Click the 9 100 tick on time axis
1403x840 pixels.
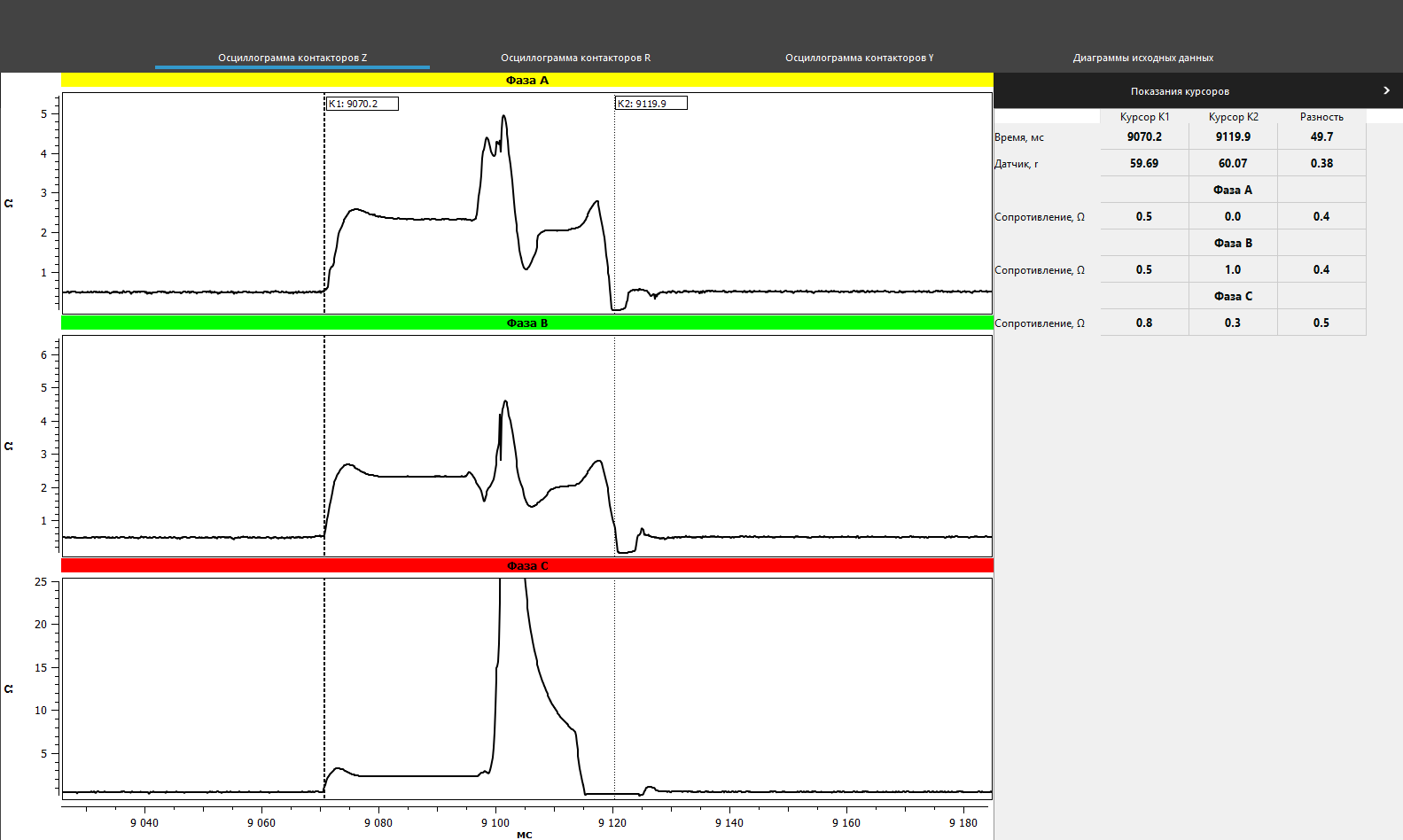(x=495, y=822)
